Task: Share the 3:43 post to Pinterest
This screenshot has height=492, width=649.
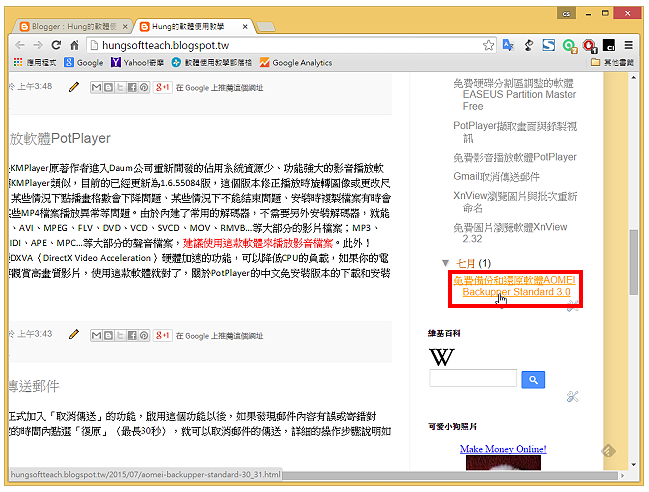Action: coord(144,335)
